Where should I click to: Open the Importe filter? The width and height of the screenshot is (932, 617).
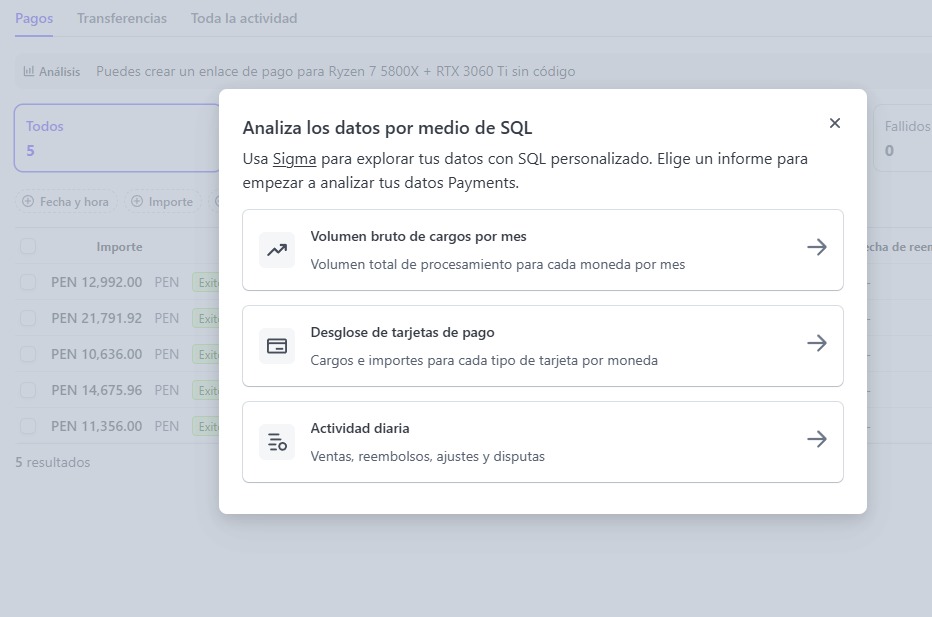coord(162,202)
